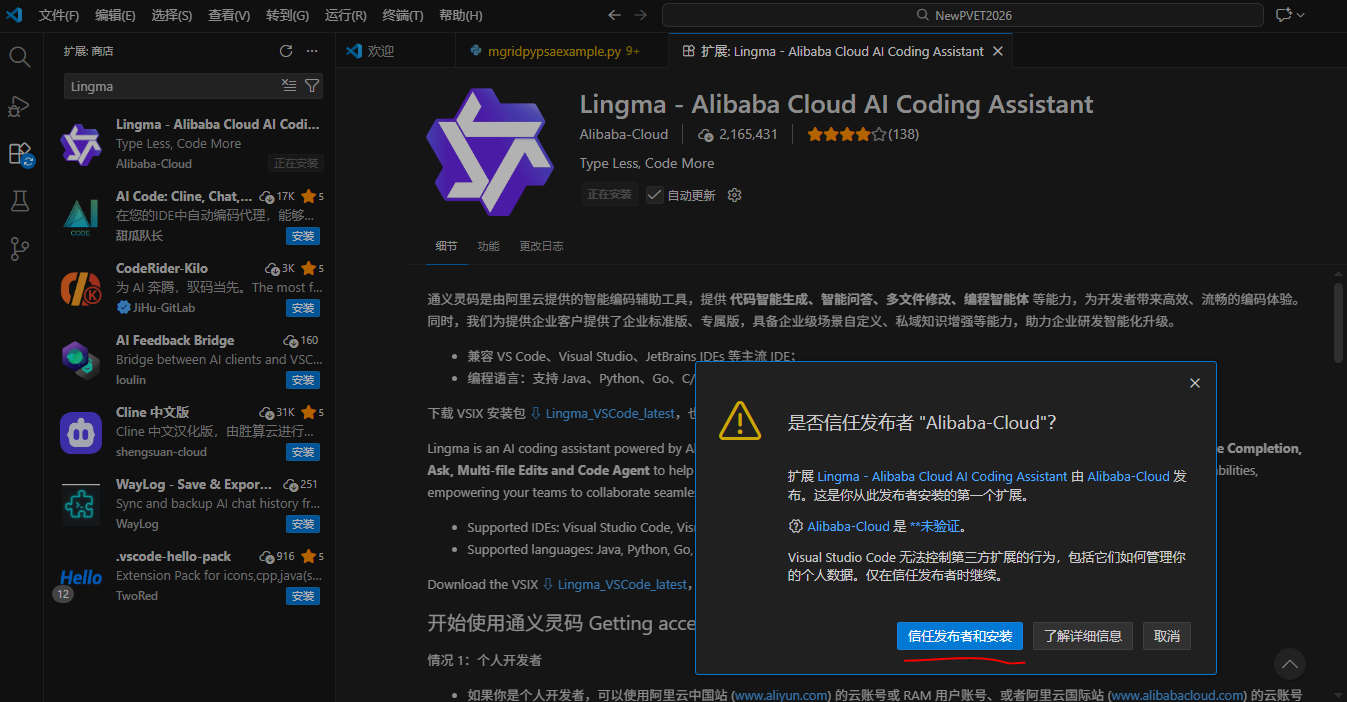Expand the chat dropdown chevron in the title bar
Screen dimensions: 1347x702
pyautogui.click(x=1301, y=15)
